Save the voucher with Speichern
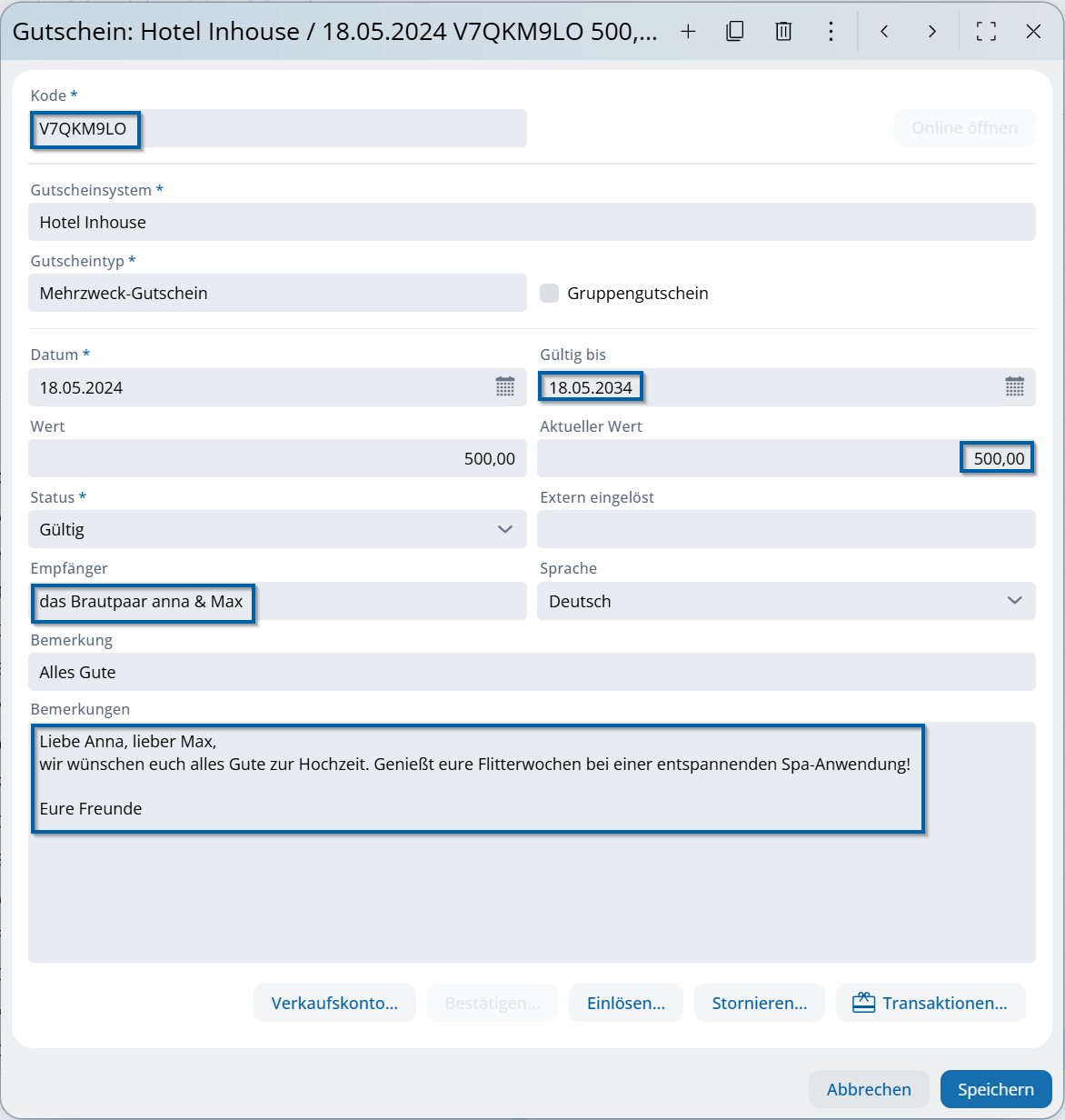Image resolution: width=1065 pixels, height=1120 pixels. [x=995, y=1089]
